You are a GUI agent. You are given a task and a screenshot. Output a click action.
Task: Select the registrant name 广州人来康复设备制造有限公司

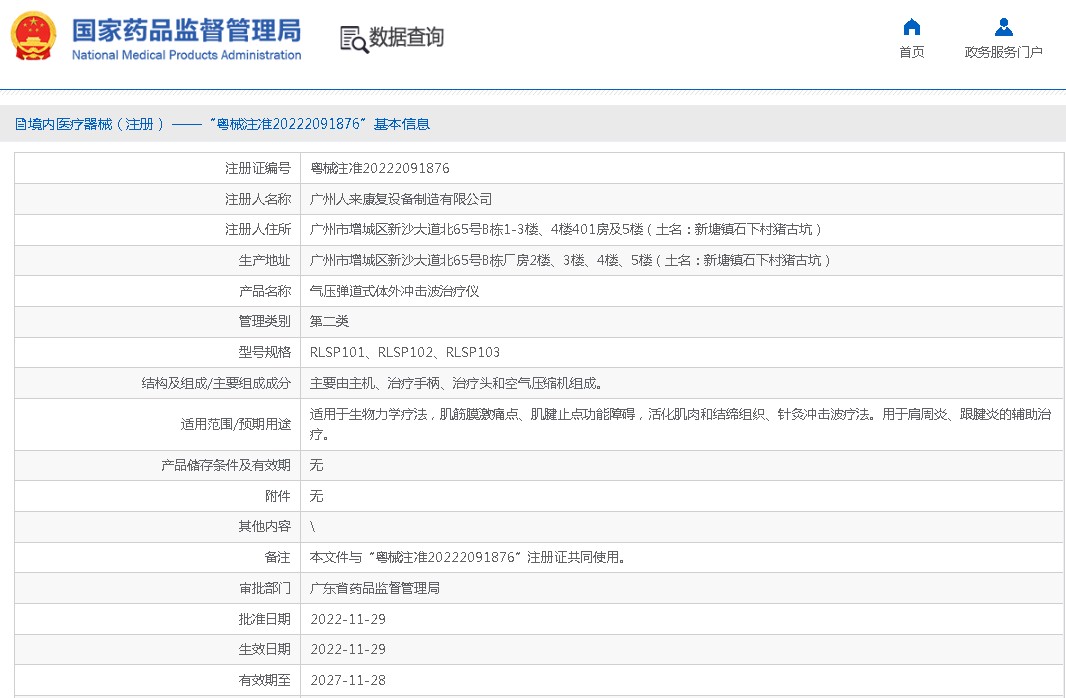[401, 199]
